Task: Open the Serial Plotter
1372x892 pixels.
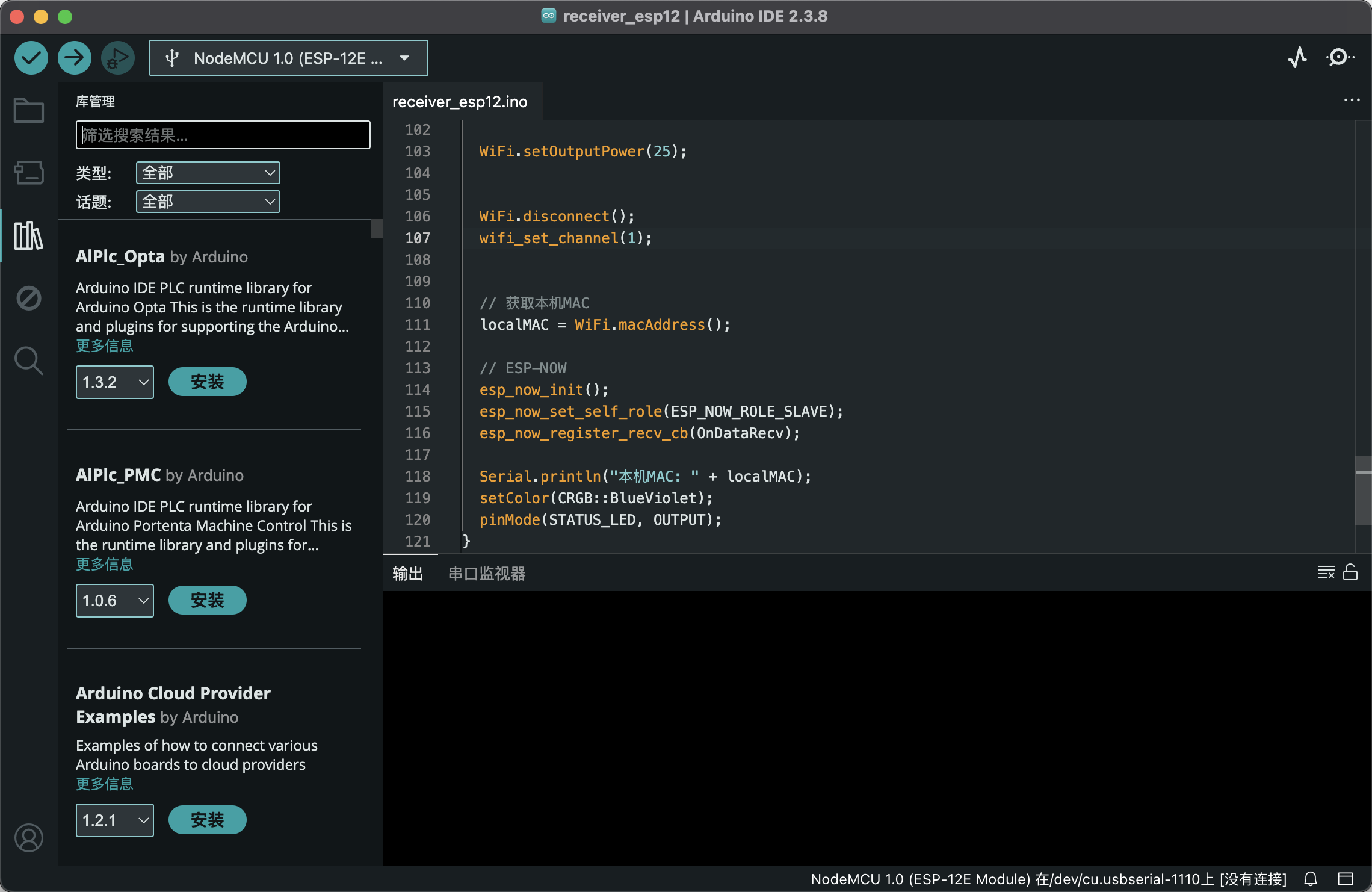Action: pyautogui.click(x=1297, y=57)
